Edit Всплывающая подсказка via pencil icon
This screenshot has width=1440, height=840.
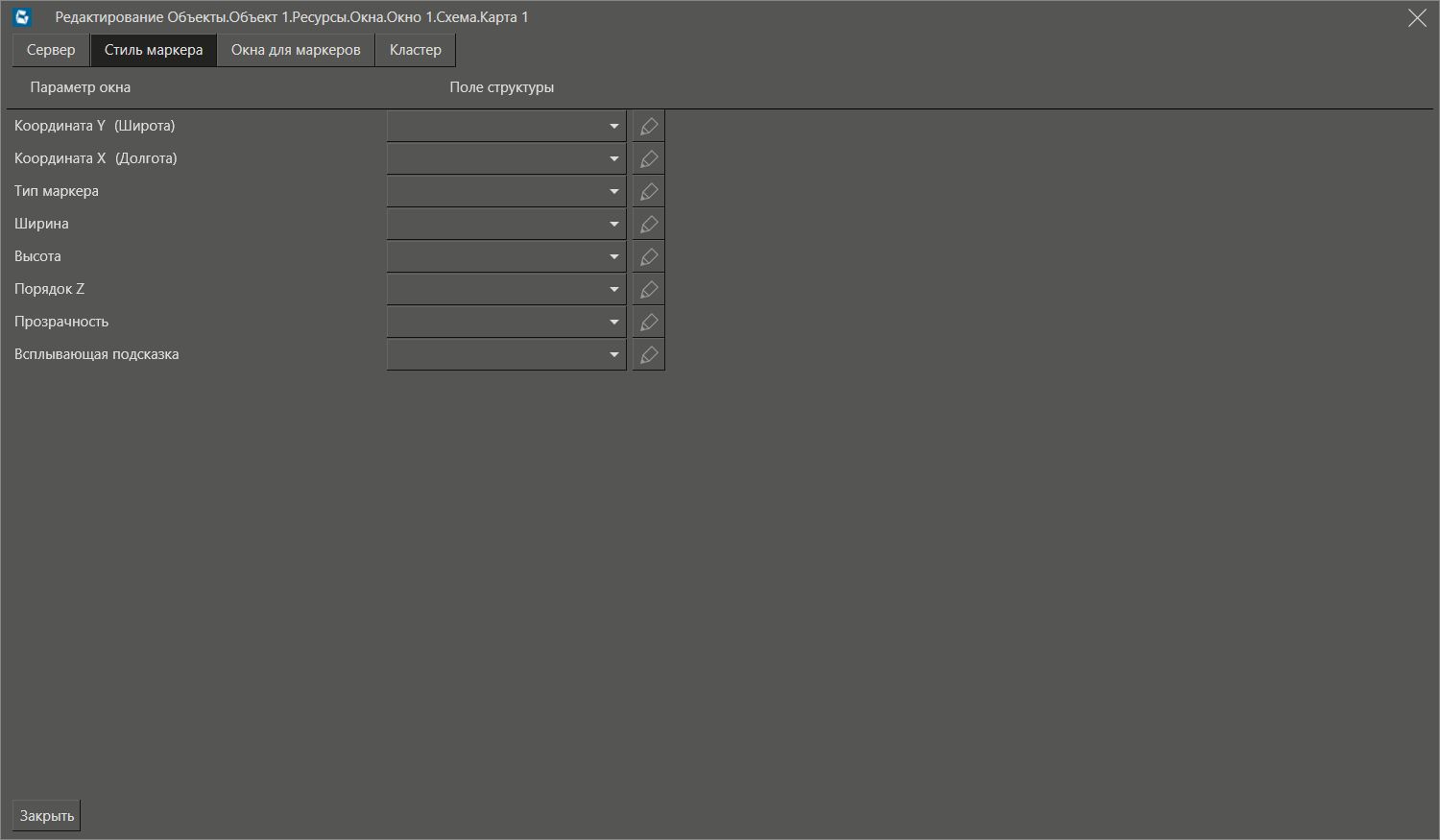tap(649, 355)
